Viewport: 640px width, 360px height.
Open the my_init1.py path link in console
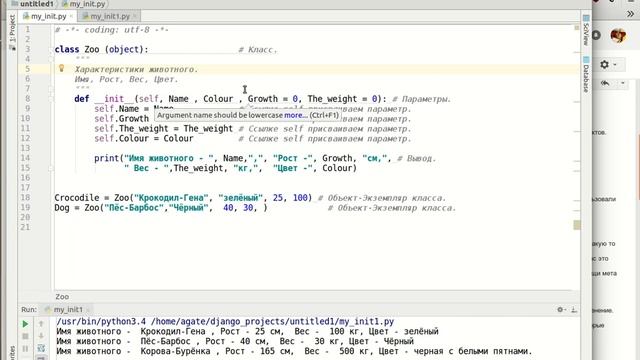[x=272, y=322]
